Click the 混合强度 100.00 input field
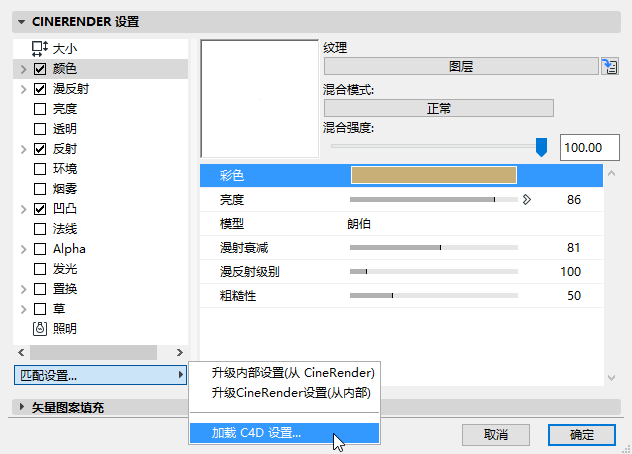The width and height of the screenshot is (632, 454). 590,148
